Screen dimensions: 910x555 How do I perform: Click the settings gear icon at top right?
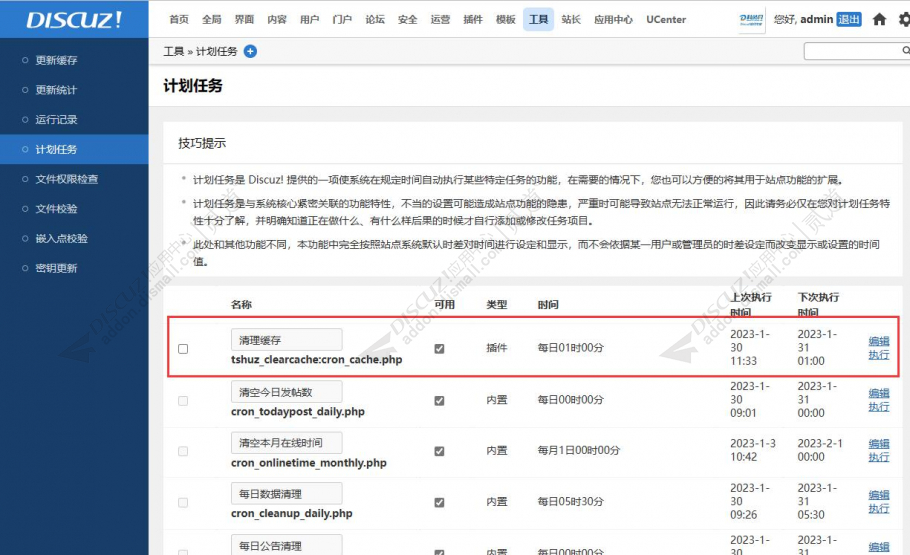pyautogui.click(x=904, y=19)
